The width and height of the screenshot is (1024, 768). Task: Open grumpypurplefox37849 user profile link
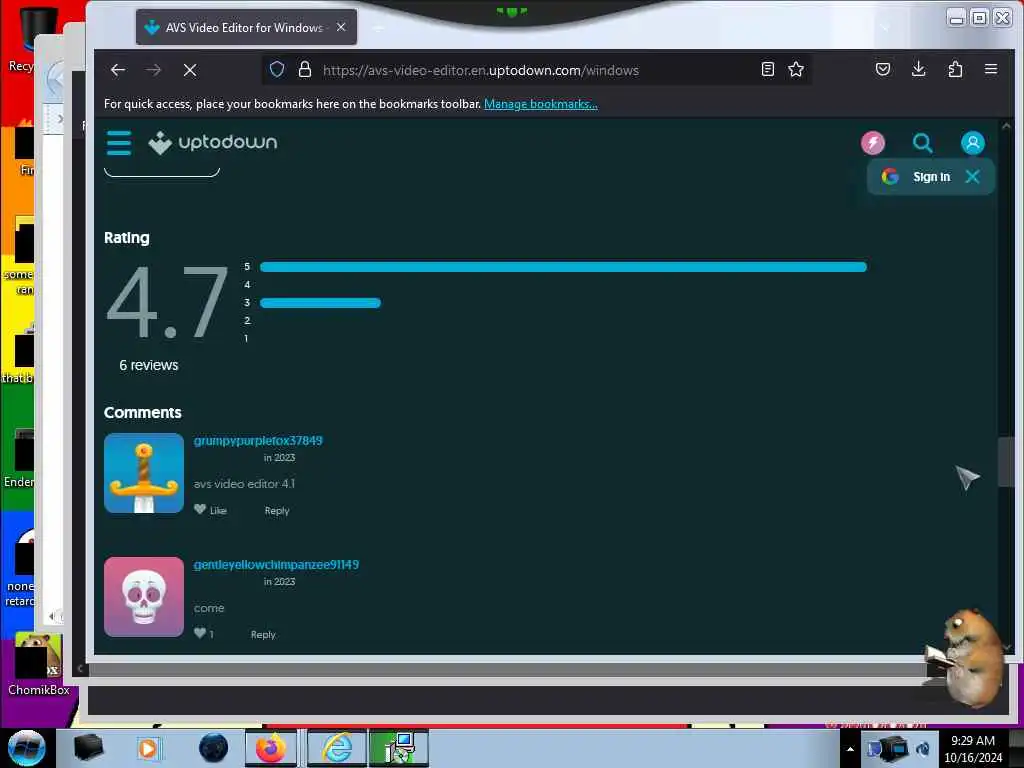[258, 441]
